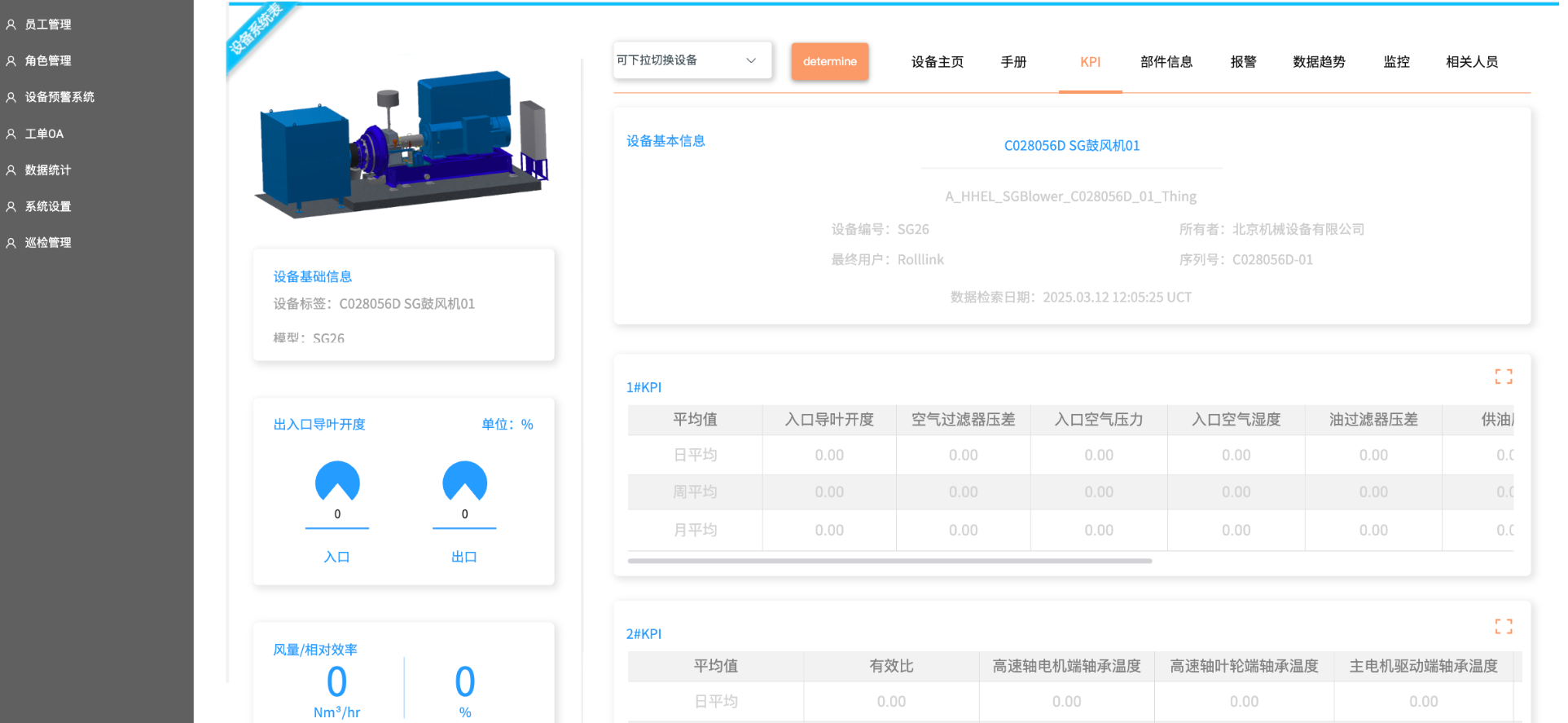
Task: Open the 手册 tab
Action: point(1013,62)
